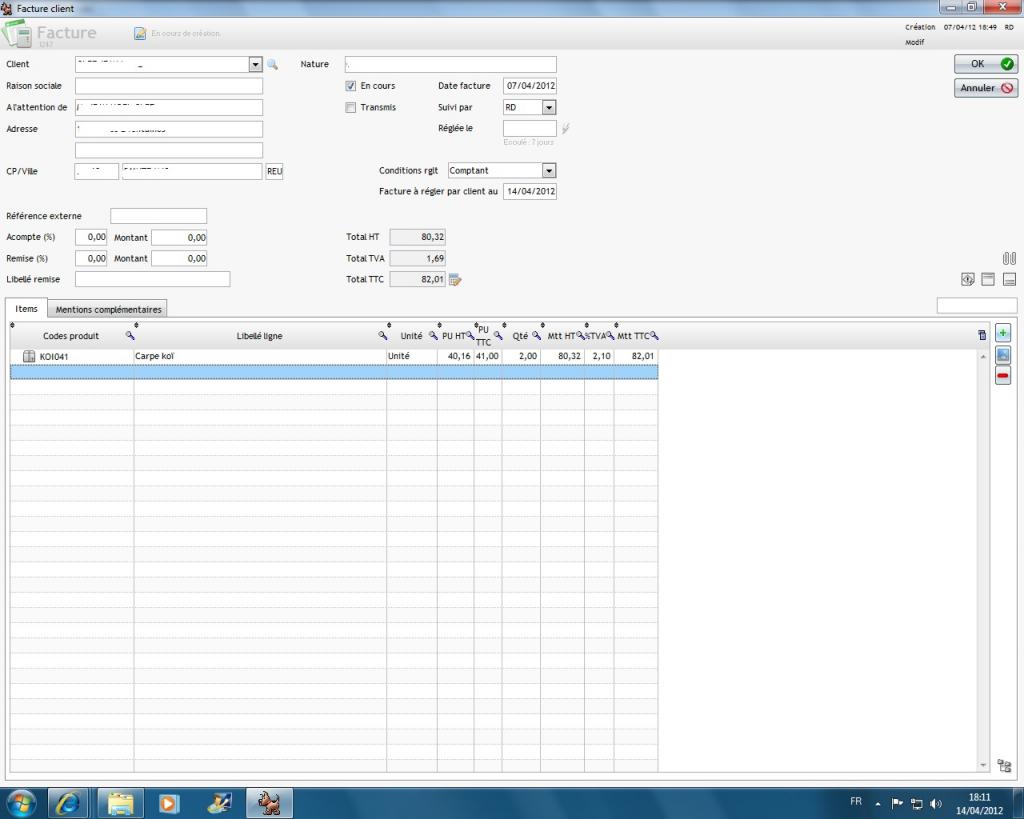Switch to Mentions complémentaires tab
Image resolution: width=1024 pixels, height=819 pixels.
click(108, 309)
